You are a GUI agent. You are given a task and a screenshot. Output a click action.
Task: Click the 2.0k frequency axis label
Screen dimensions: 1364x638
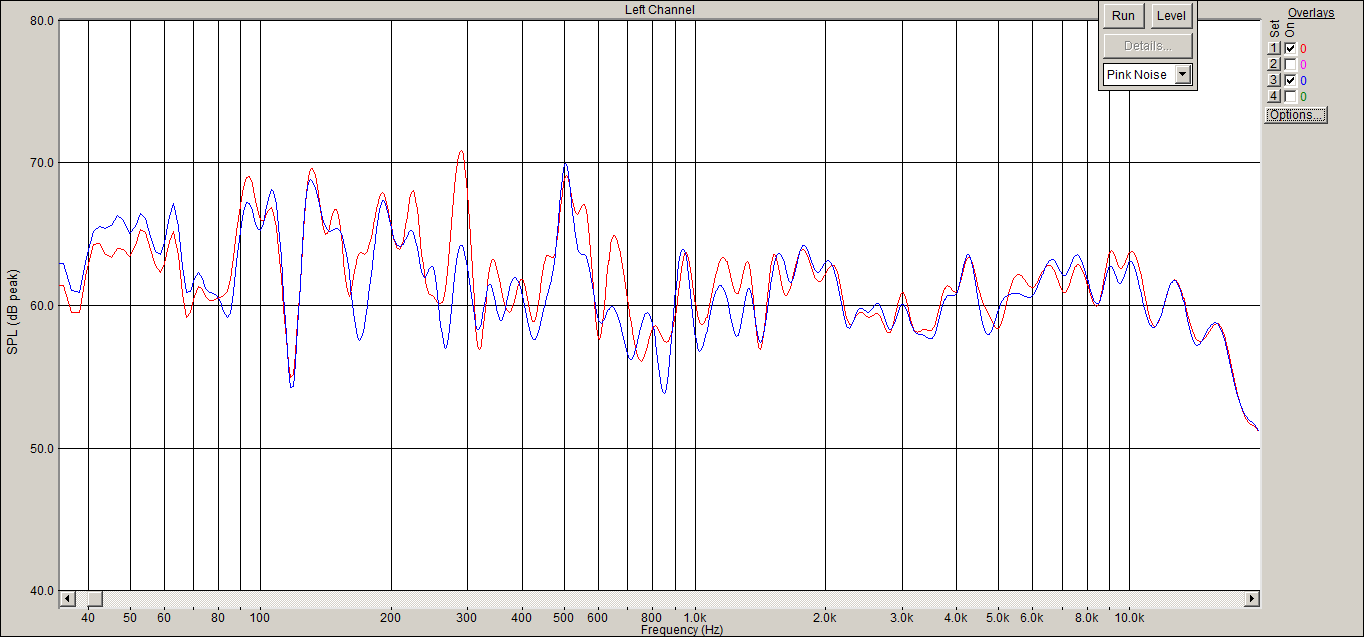[x=826, y=618]
